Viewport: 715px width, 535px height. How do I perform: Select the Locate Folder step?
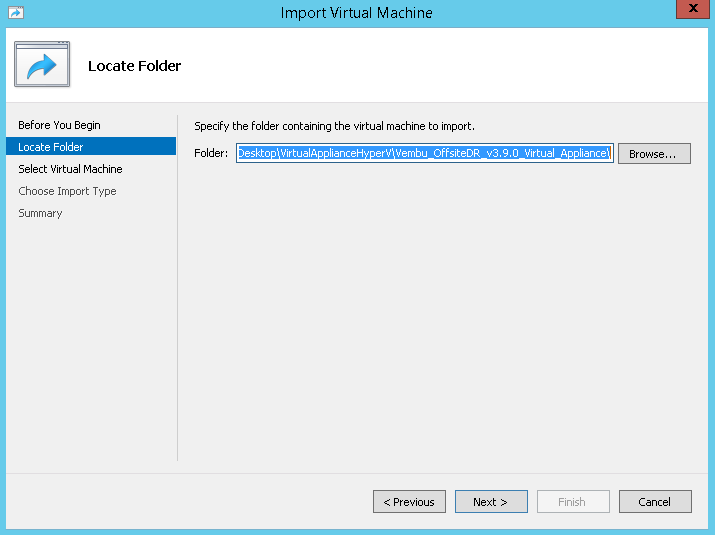[x=91, y=146]
